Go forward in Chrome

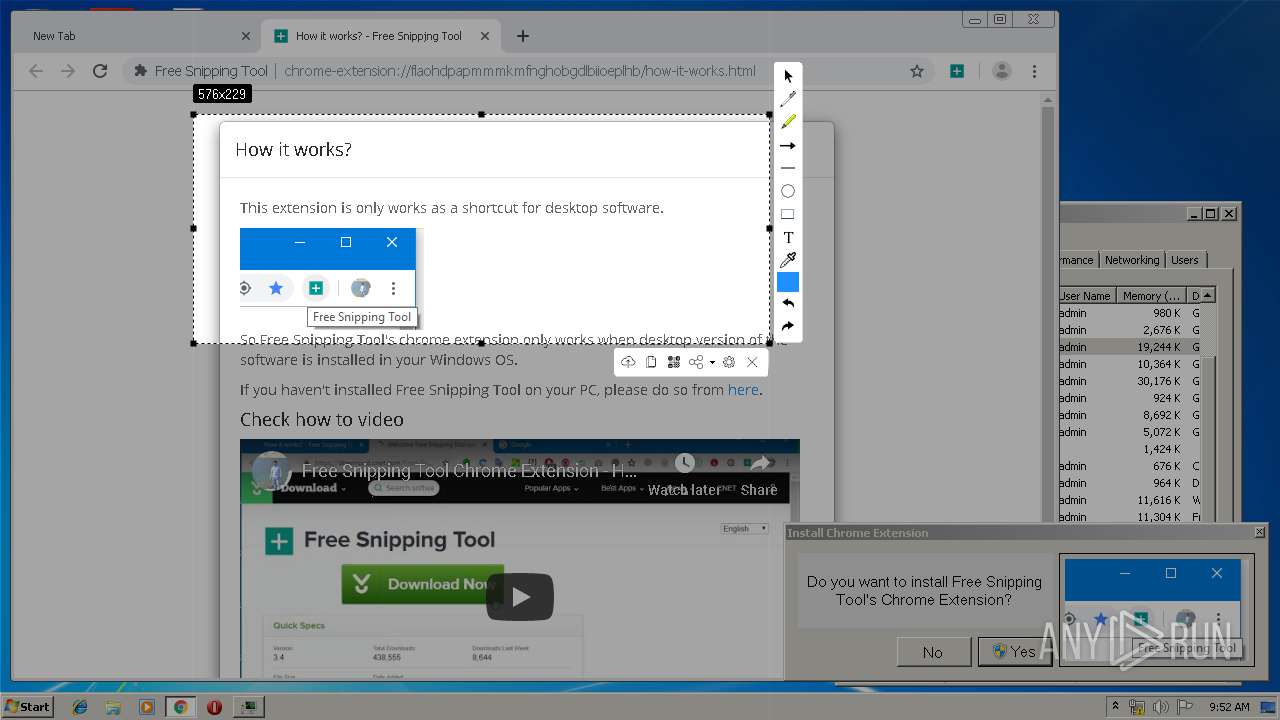tap(68, 71)
